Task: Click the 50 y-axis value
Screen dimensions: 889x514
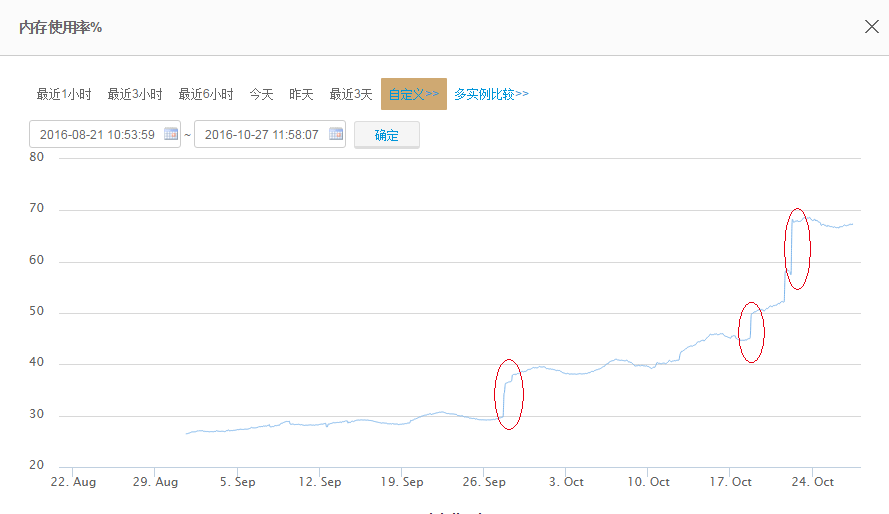Action: tap(36, 311)
